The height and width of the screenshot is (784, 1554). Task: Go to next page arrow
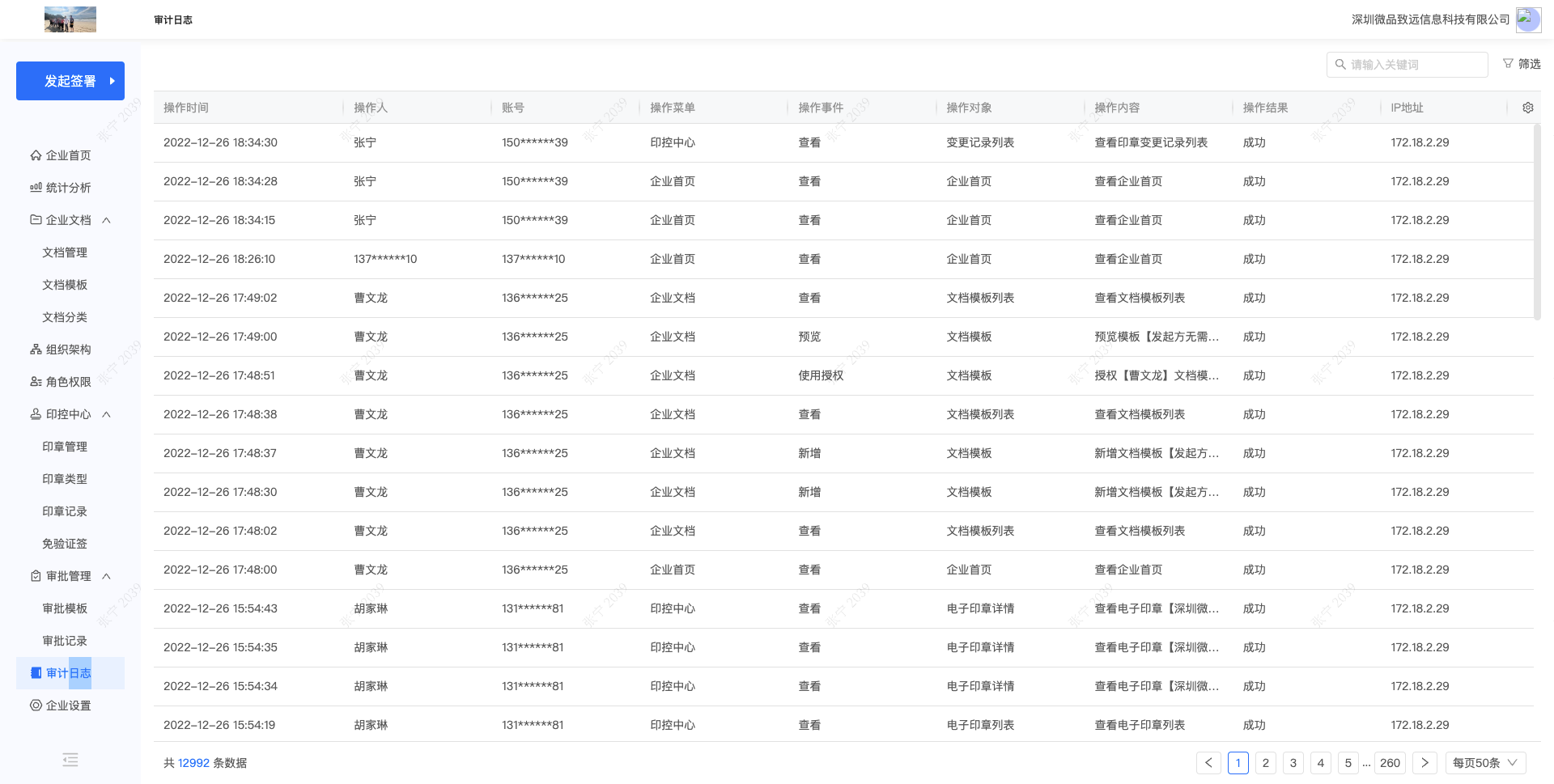[x=1424, y=763]
